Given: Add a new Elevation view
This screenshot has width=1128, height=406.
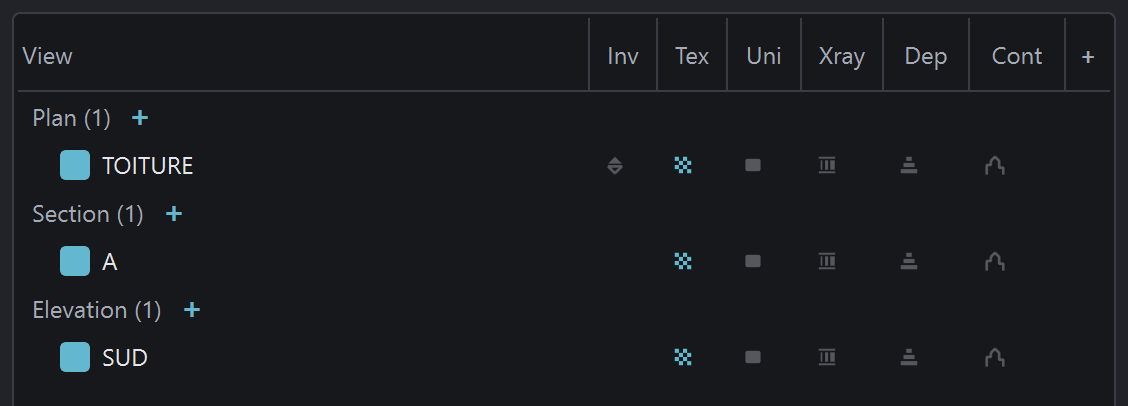Looking at the screenshot, I should [191, 310].
